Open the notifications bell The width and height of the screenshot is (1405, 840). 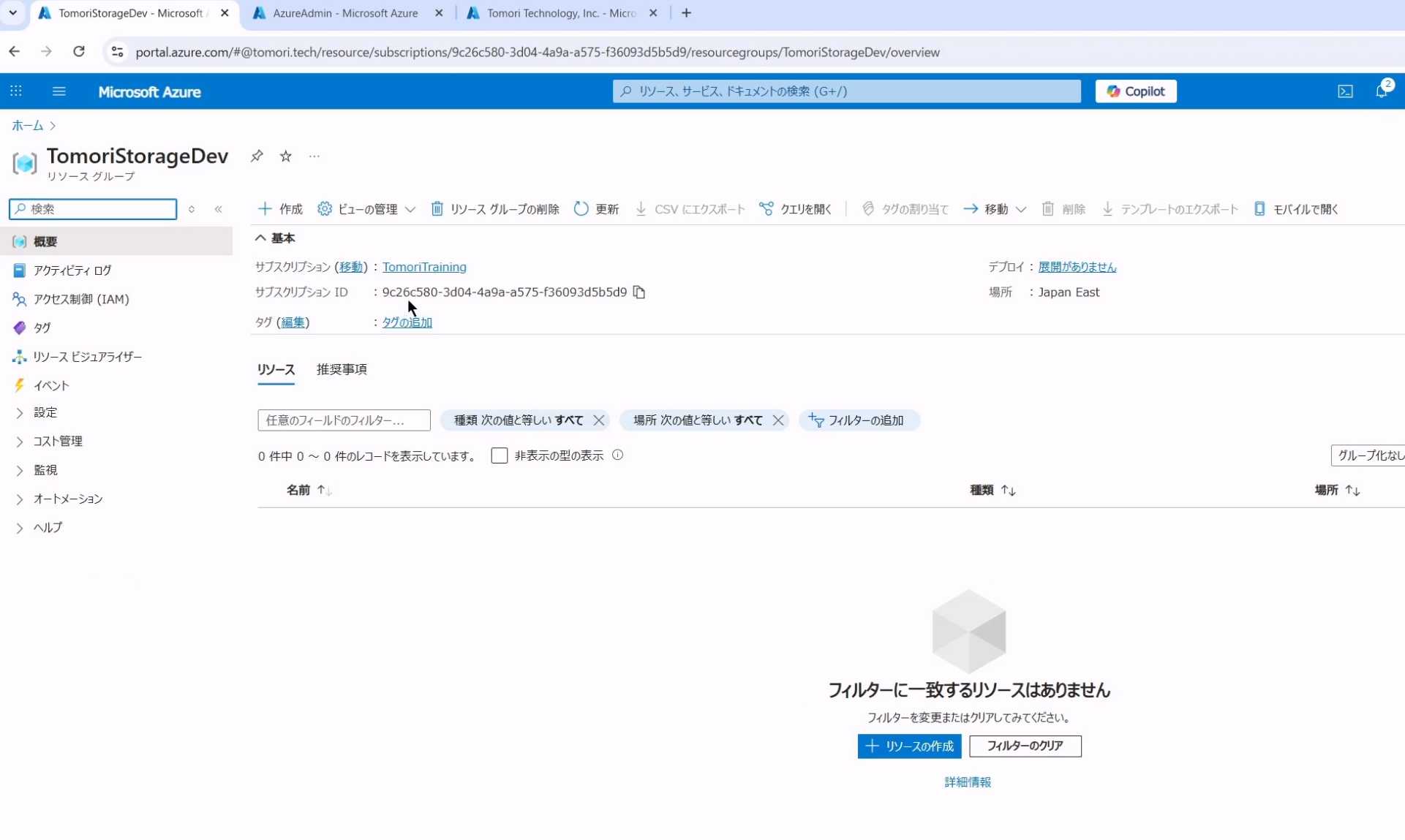(1381, 91)
